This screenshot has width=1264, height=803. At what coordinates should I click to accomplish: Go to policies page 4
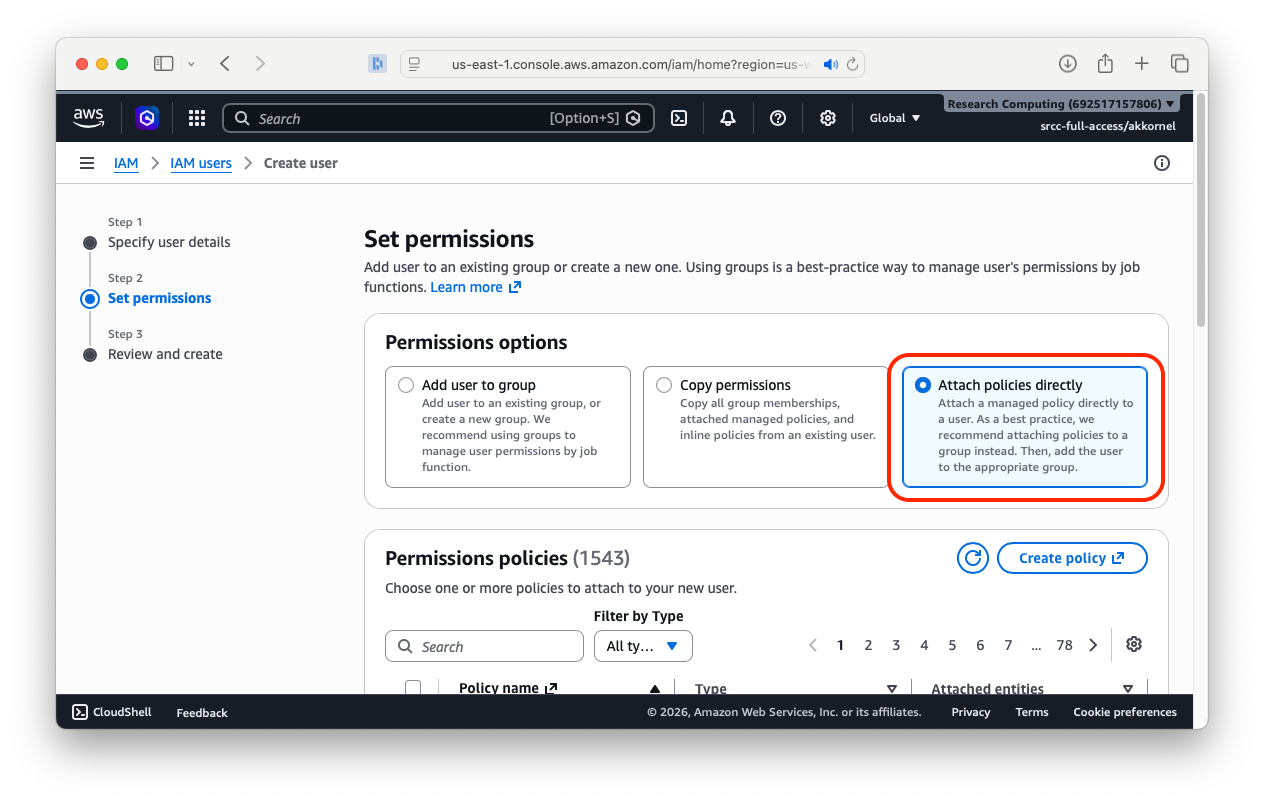pyautogui.click(x=924, y=646)
